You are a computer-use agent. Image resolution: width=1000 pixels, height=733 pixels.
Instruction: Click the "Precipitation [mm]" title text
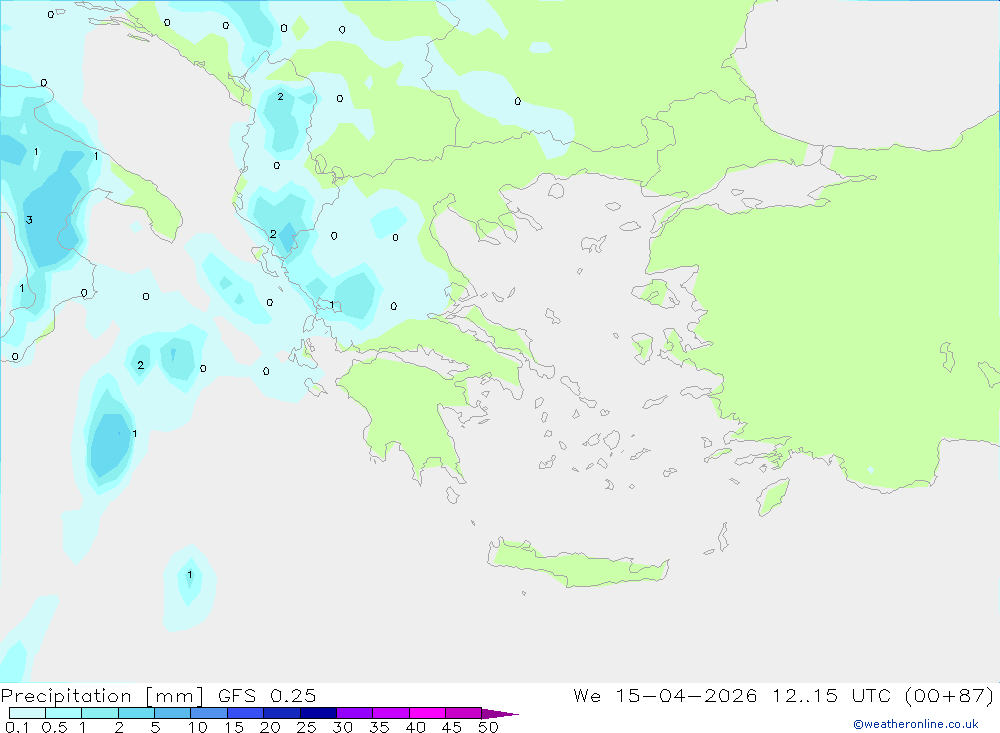click(102, 696)
